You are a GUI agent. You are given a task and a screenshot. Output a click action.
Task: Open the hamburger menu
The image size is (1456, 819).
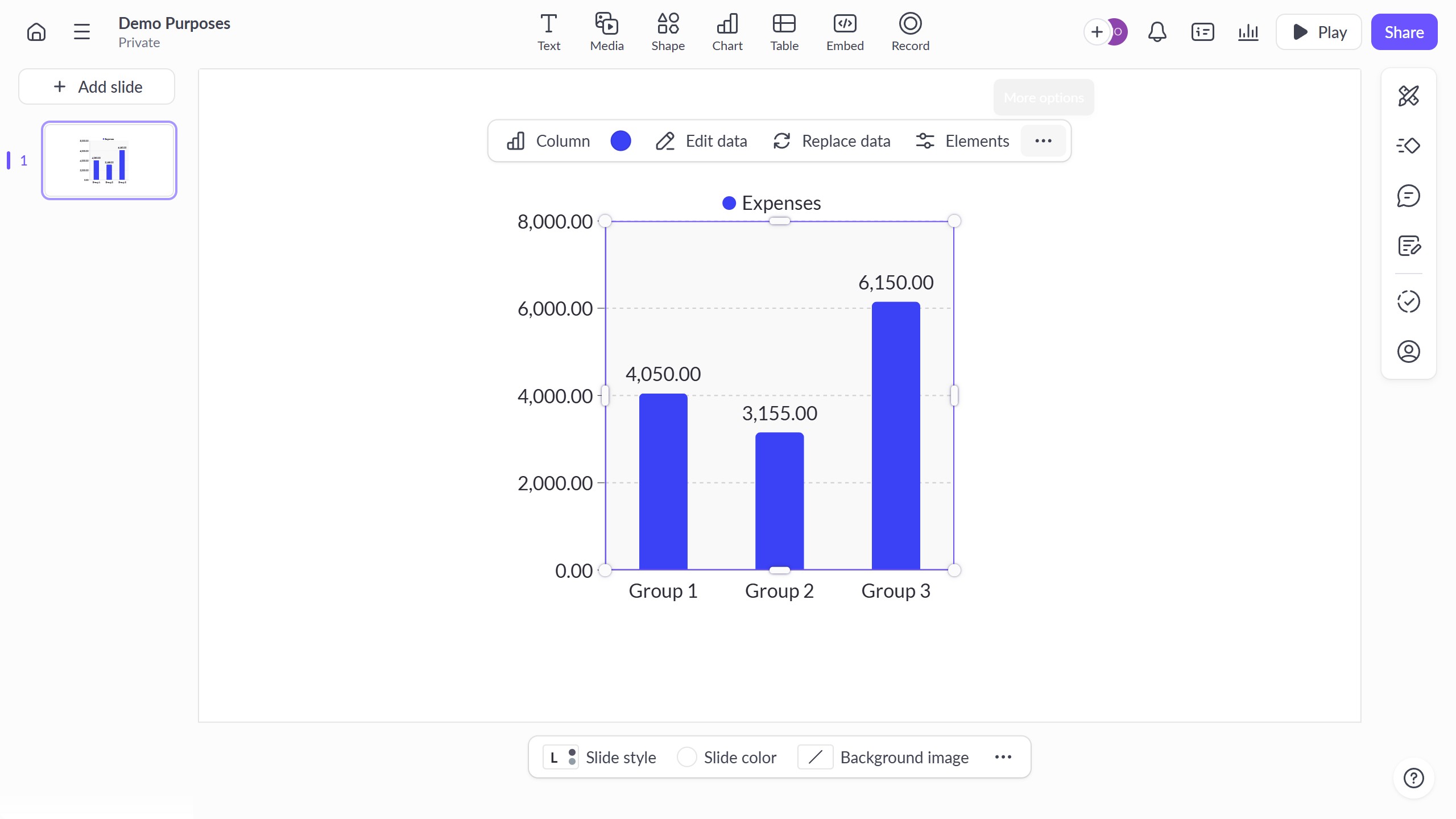click(x=82, y=32)
